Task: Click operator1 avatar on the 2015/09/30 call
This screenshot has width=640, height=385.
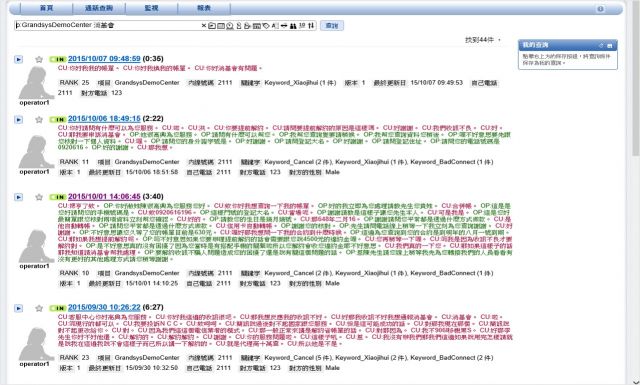Action: pos(36,344)
